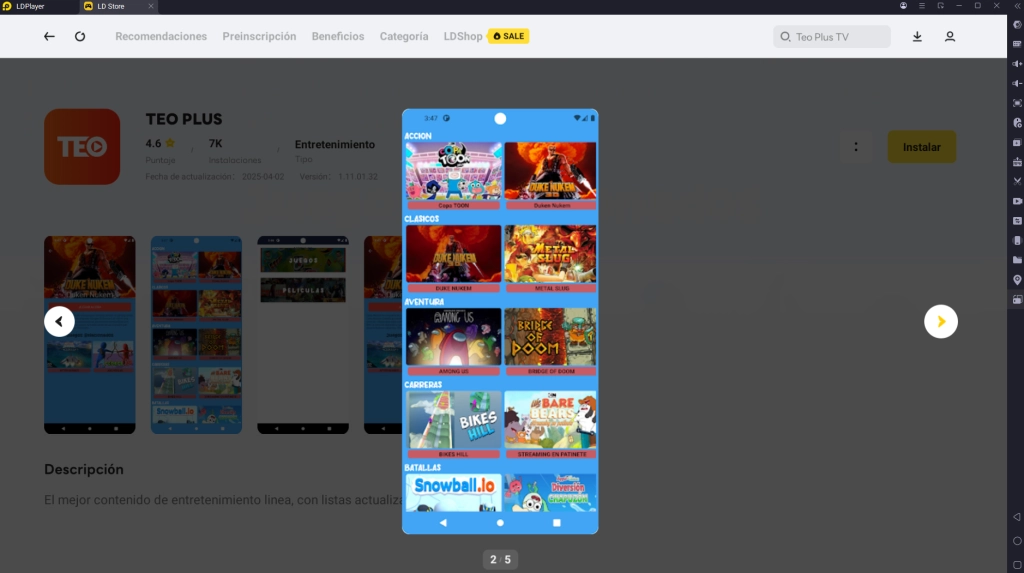Click the Entretenimiento category label
Viewport: 1024px width, 573px height.
(334, 144)
